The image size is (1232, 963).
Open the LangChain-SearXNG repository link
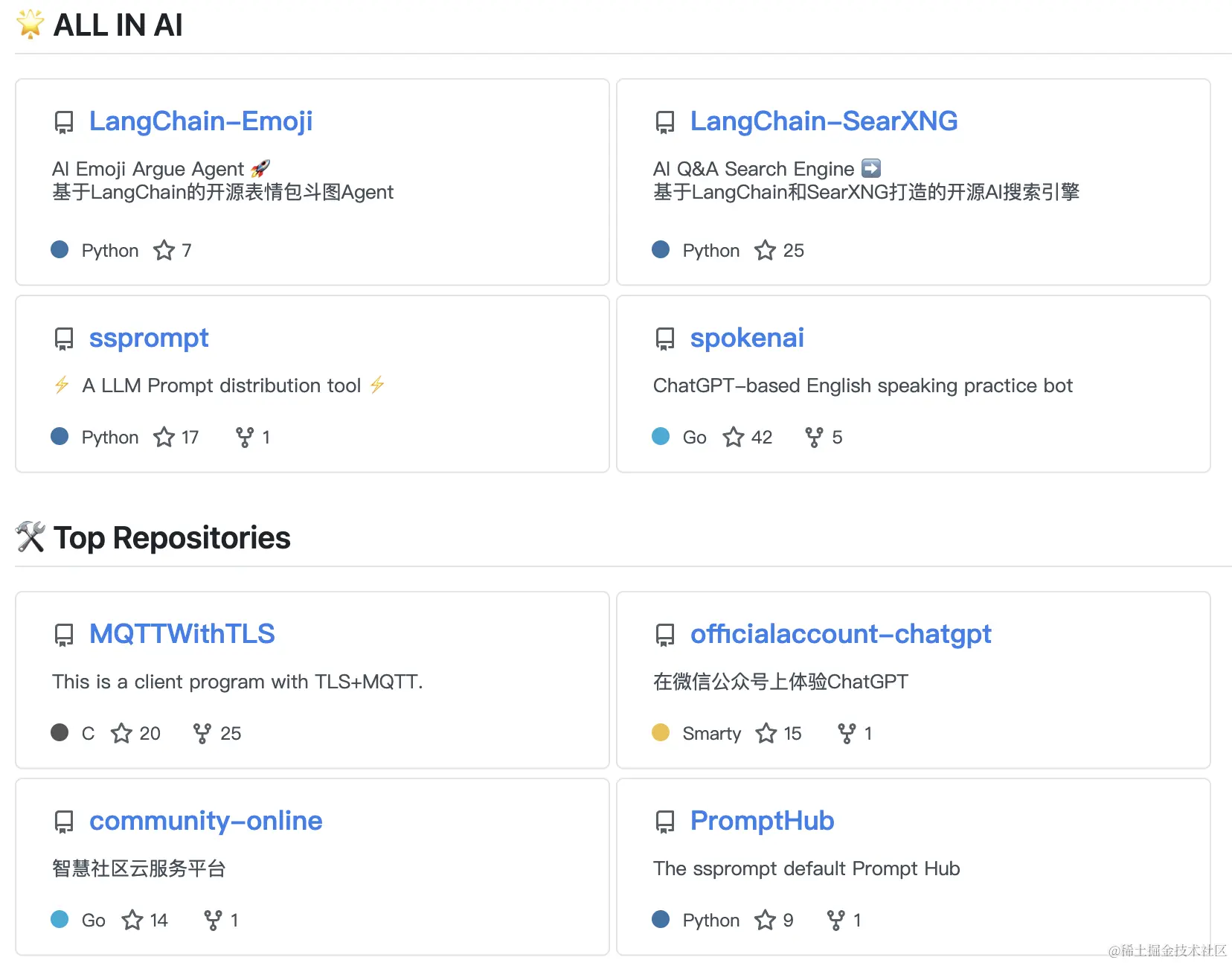[824, 121]
